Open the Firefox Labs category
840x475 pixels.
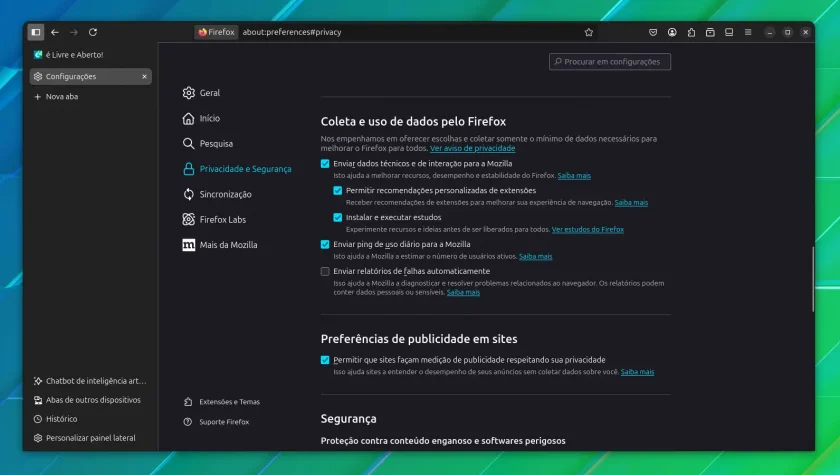pos(214,219)
